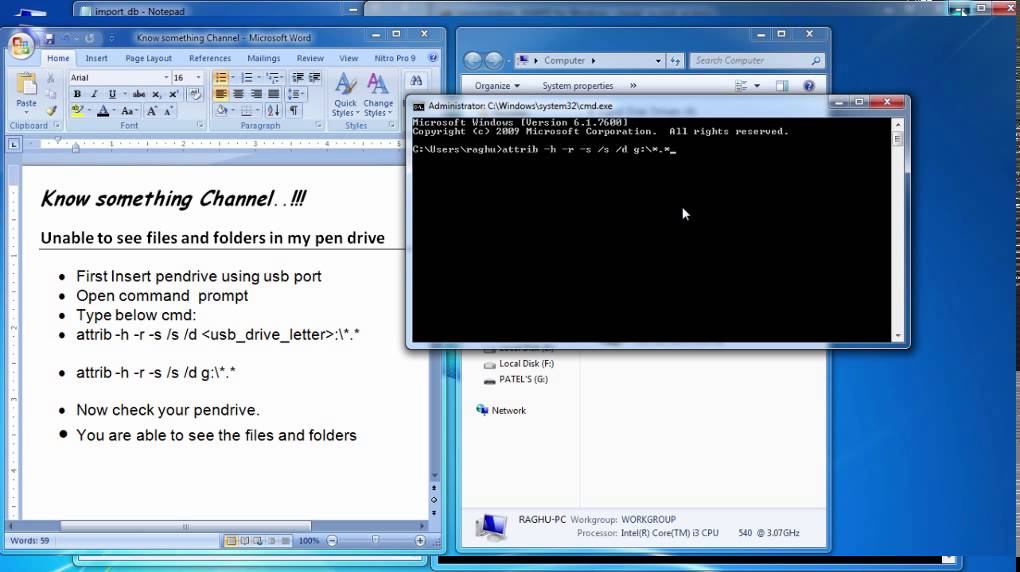Toggle Subscript formatting

click(x=156, y=94)
